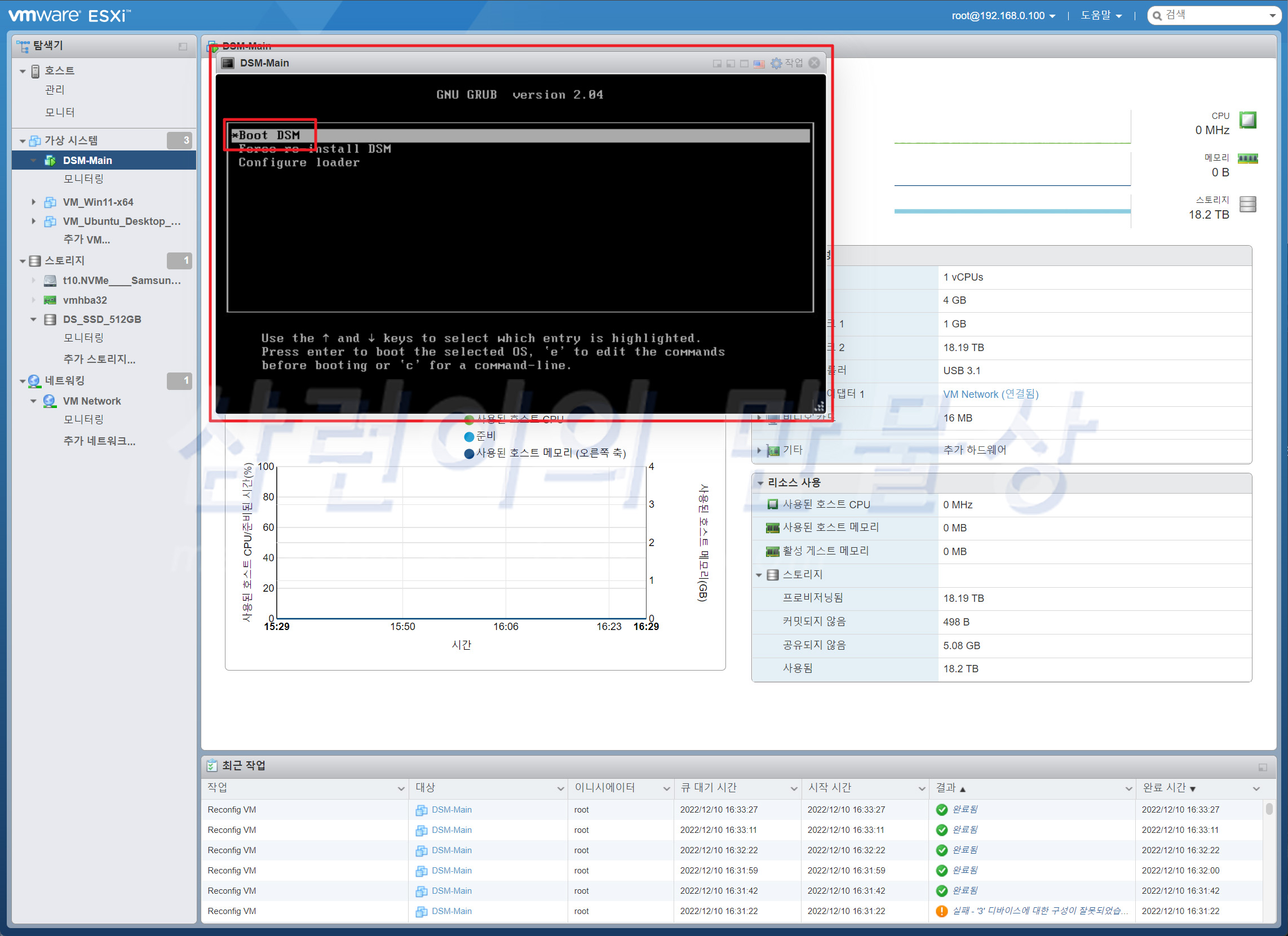Open the 작업 gear menu in console

pos(786,63)
